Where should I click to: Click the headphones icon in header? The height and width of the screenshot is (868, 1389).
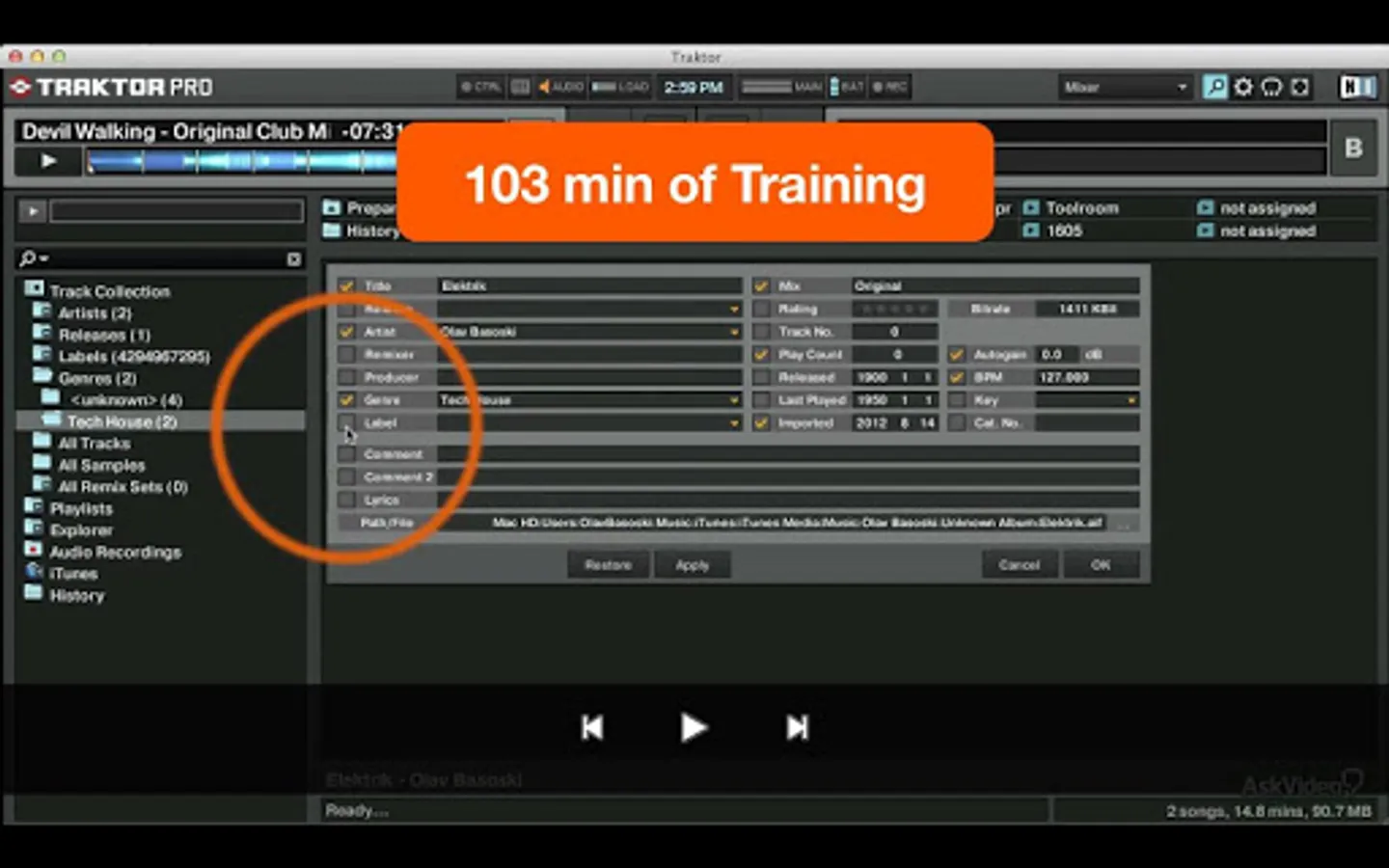point(1271,88)
